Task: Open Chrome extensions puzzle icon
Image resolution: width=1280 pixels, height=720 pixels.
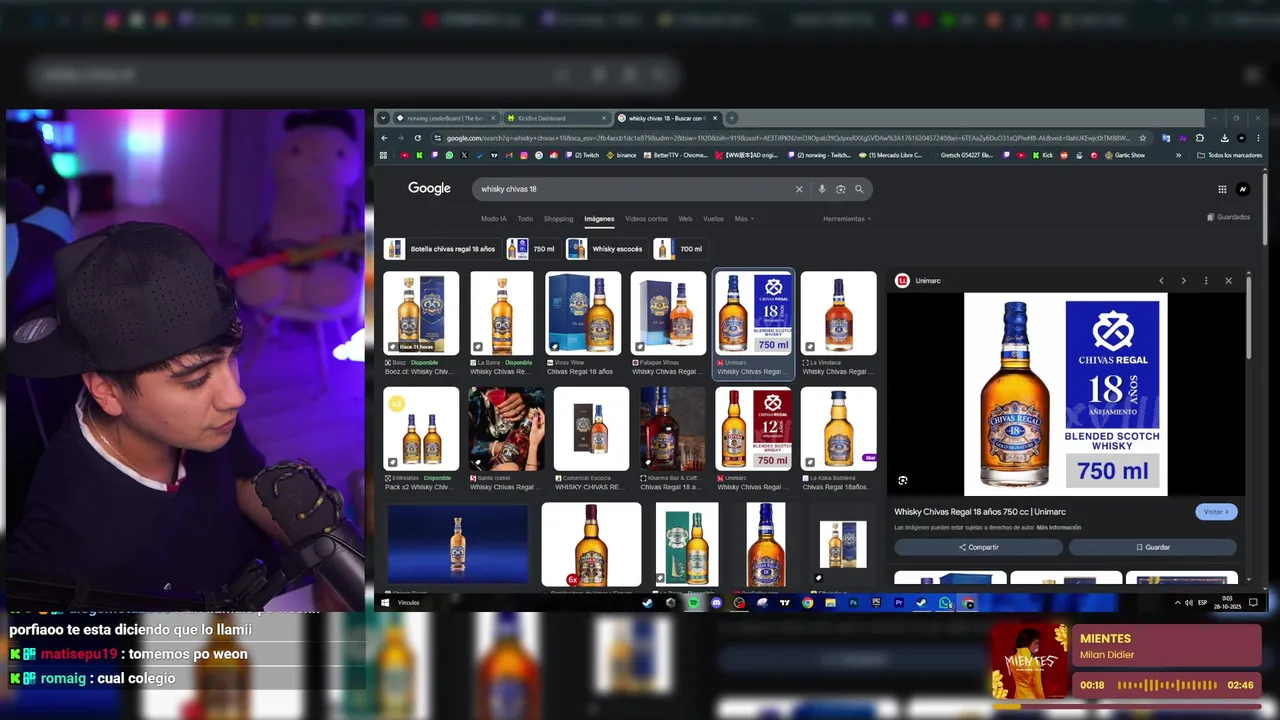Action: click(x=1200, y=138)
